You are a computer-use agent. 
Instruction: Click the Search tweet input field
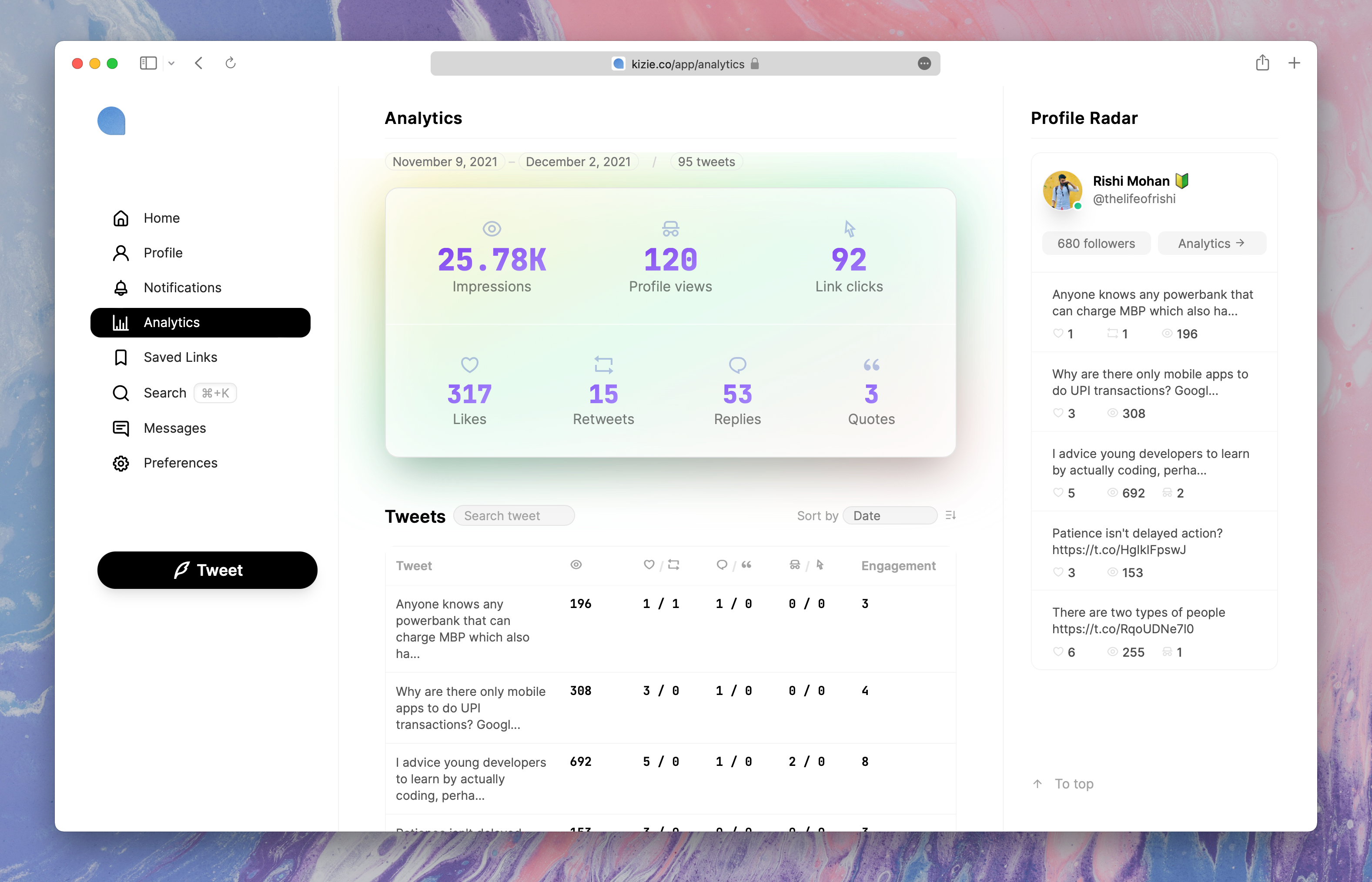(x=513, y=515)
